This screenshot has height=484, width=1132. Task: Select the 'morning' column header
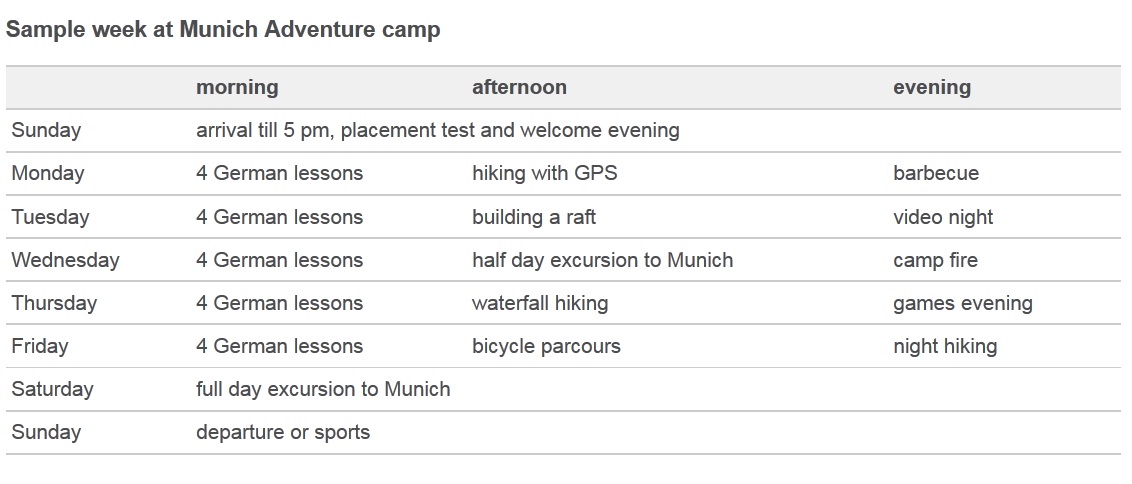pos(237,87)
